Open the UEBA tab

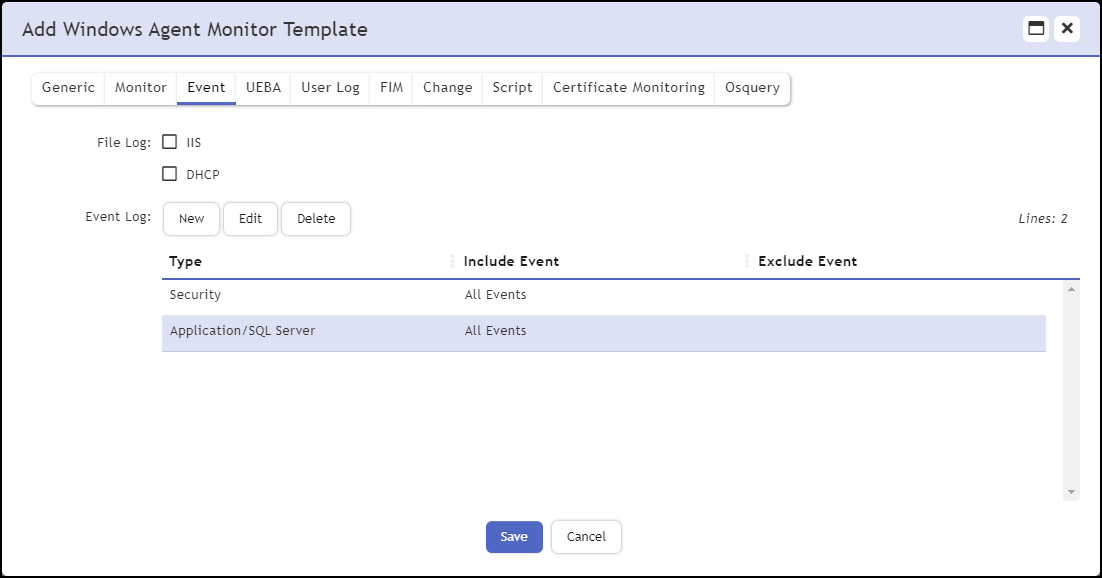tap(262, 88)
